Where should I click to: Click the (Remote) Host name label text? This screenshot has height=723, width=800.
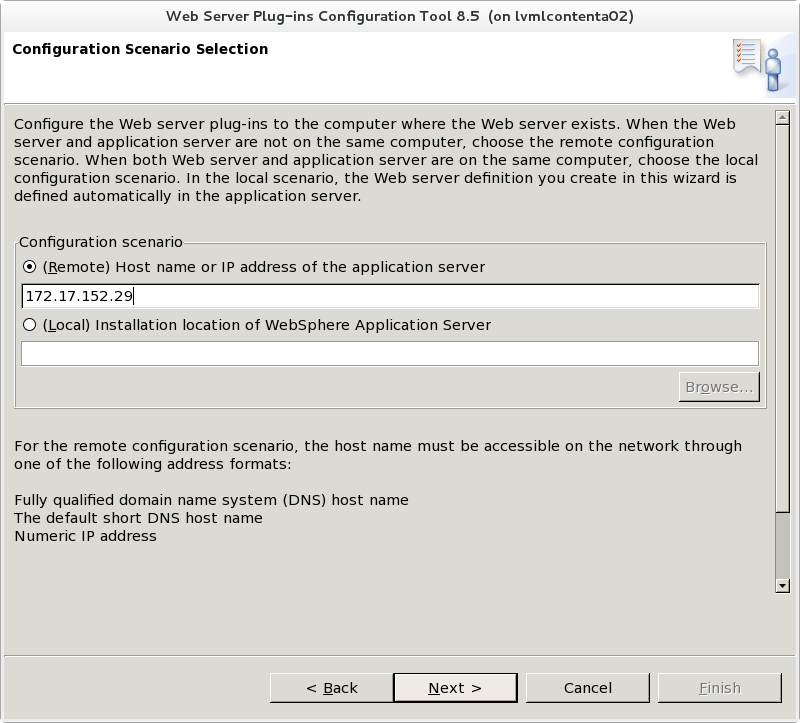(x=264, y=267)
